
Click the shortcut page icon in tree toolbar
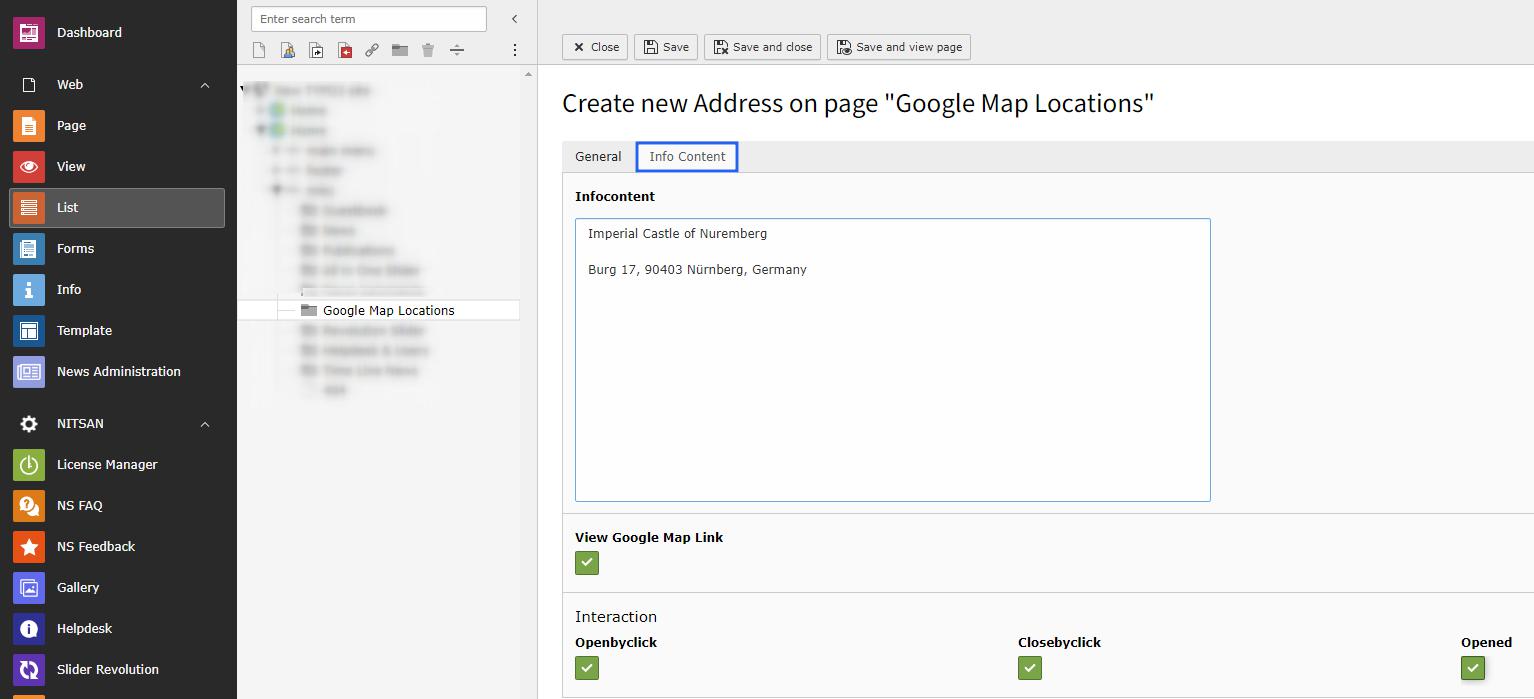point(316,50)
